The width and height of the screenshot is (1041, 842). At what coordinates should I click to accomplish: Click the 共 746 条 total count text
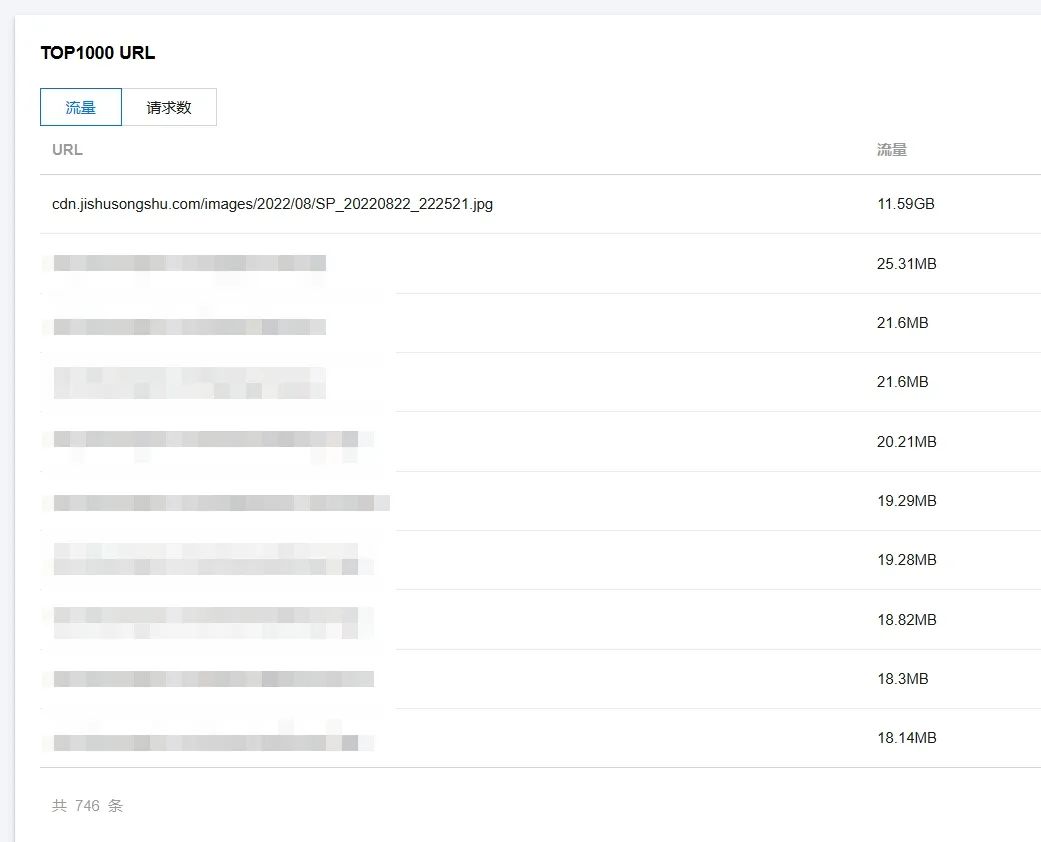pos(88,805)
